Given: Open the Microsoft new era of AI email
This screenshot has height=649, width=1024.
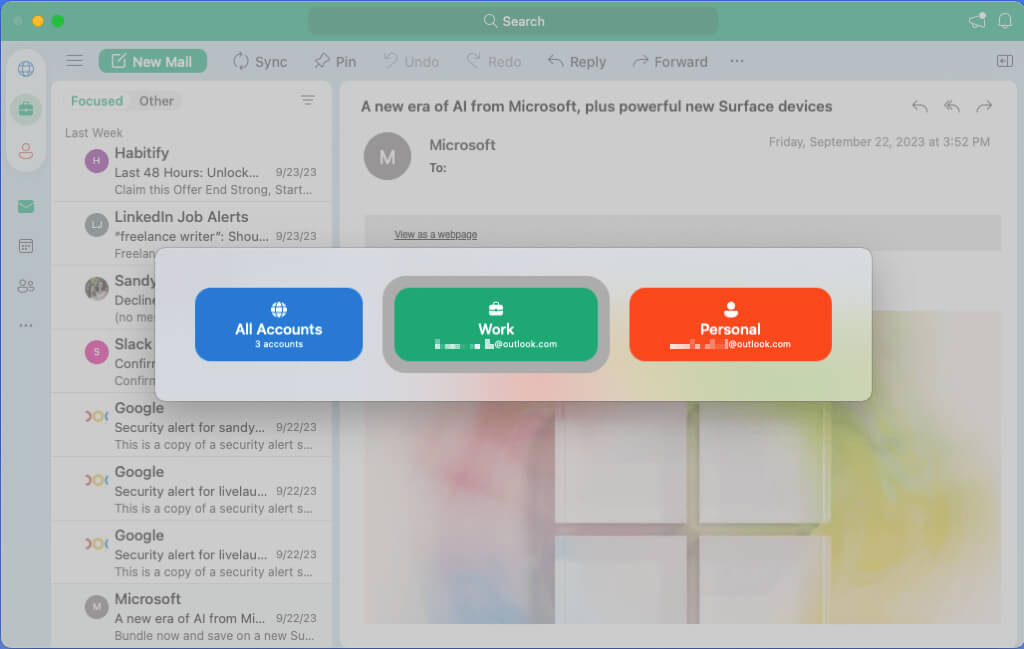Looking at the screenshot, I should point(191,617).
